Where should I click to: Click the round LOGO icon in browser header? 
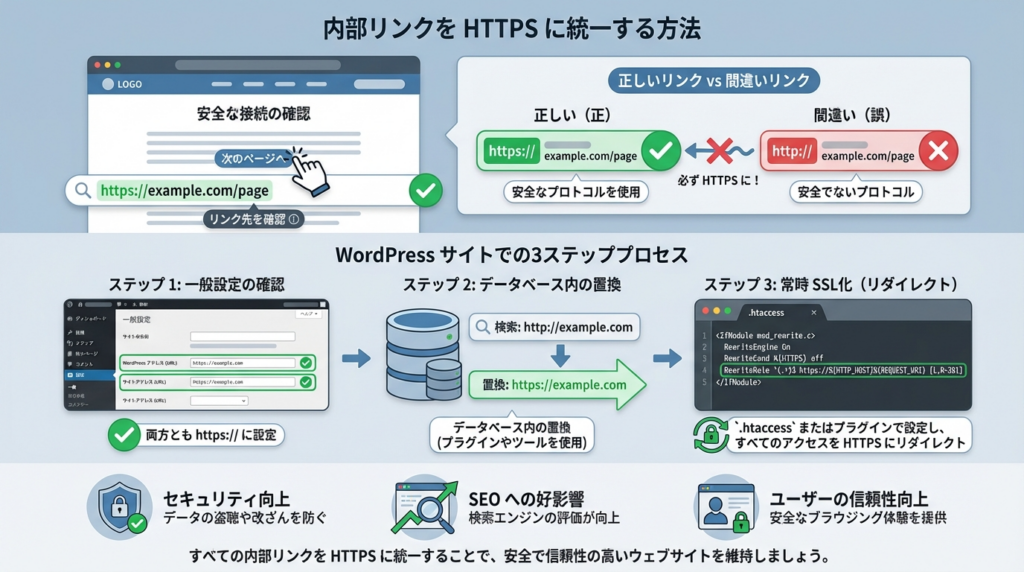(106, 84)
